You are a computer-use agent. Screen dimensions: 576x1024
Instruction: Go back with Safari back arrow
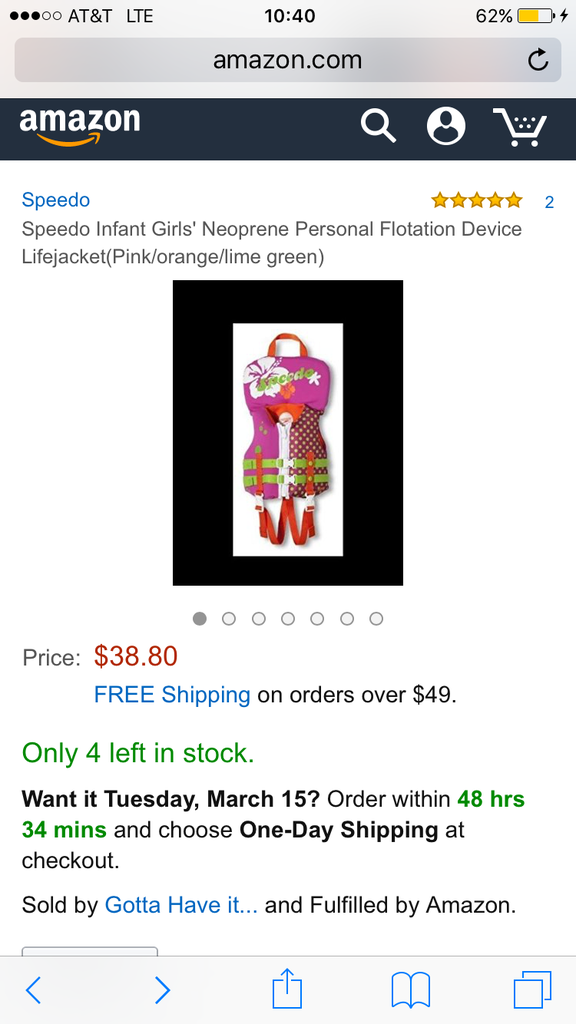(33, 990)
